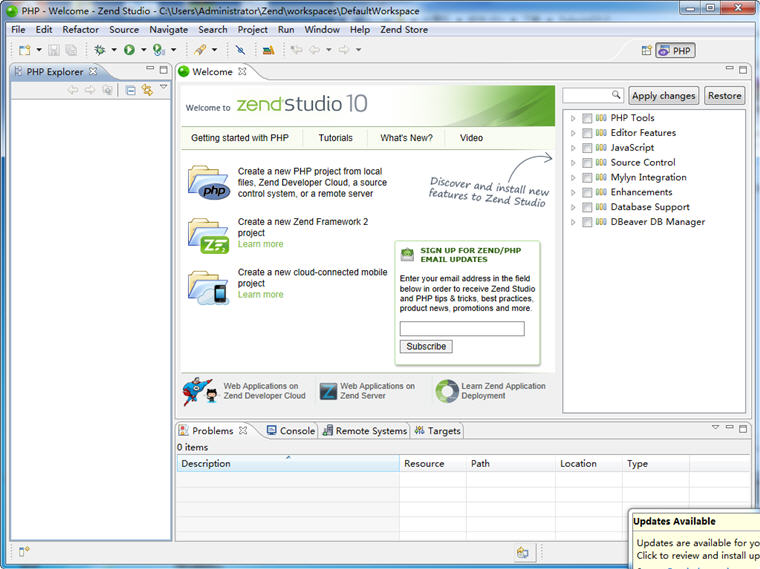Click the Open Perspective icon
760x569 pixels.
646,50
